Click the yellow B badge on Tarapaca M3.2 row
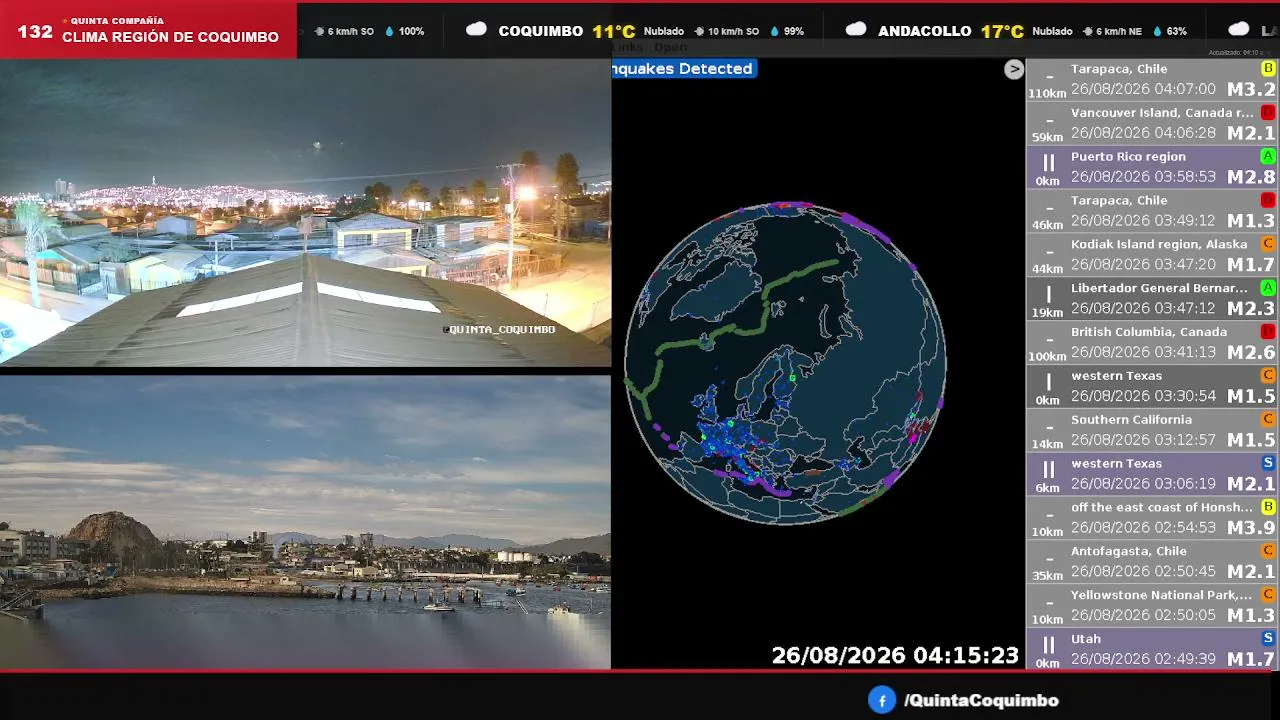The width and height of the screenshot is (1280, 720). click(1268, 68)
